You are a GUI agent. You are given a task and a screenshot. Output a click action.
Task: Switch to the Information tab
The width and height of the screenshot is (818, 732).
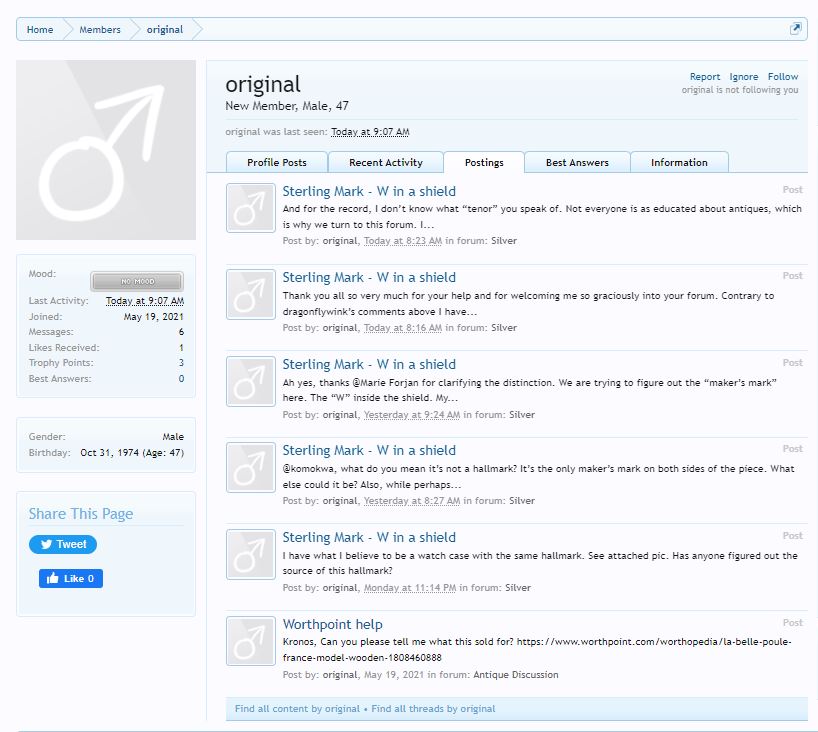click(679, 162)
